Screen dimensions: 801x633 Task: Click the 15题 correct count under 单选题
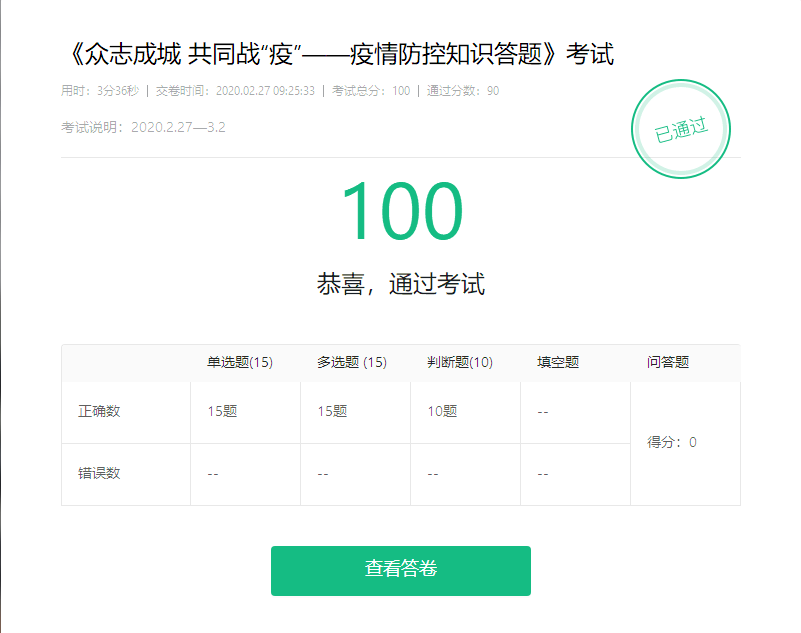222,411
